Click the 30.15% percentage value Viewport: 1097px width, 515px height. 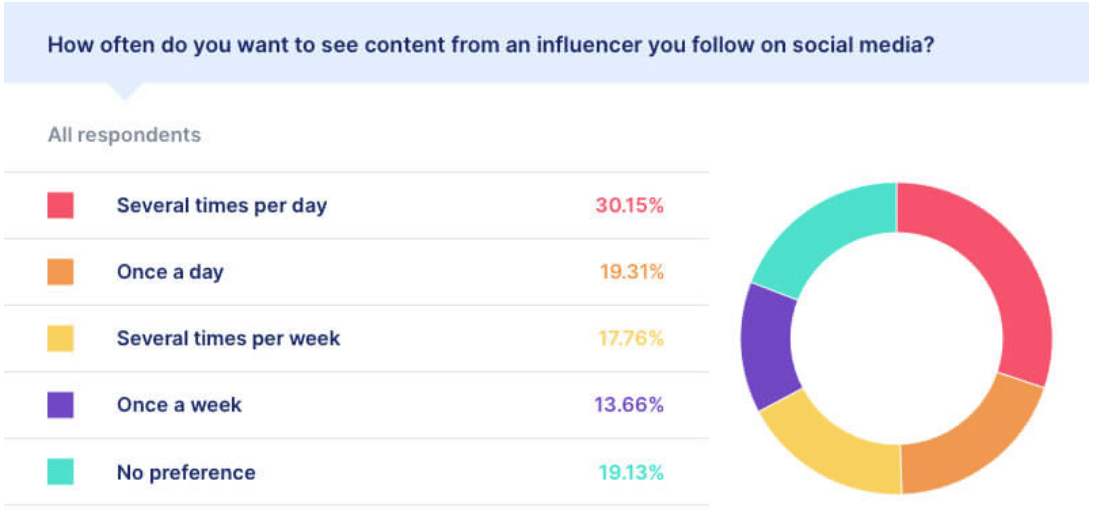point(630,206)
